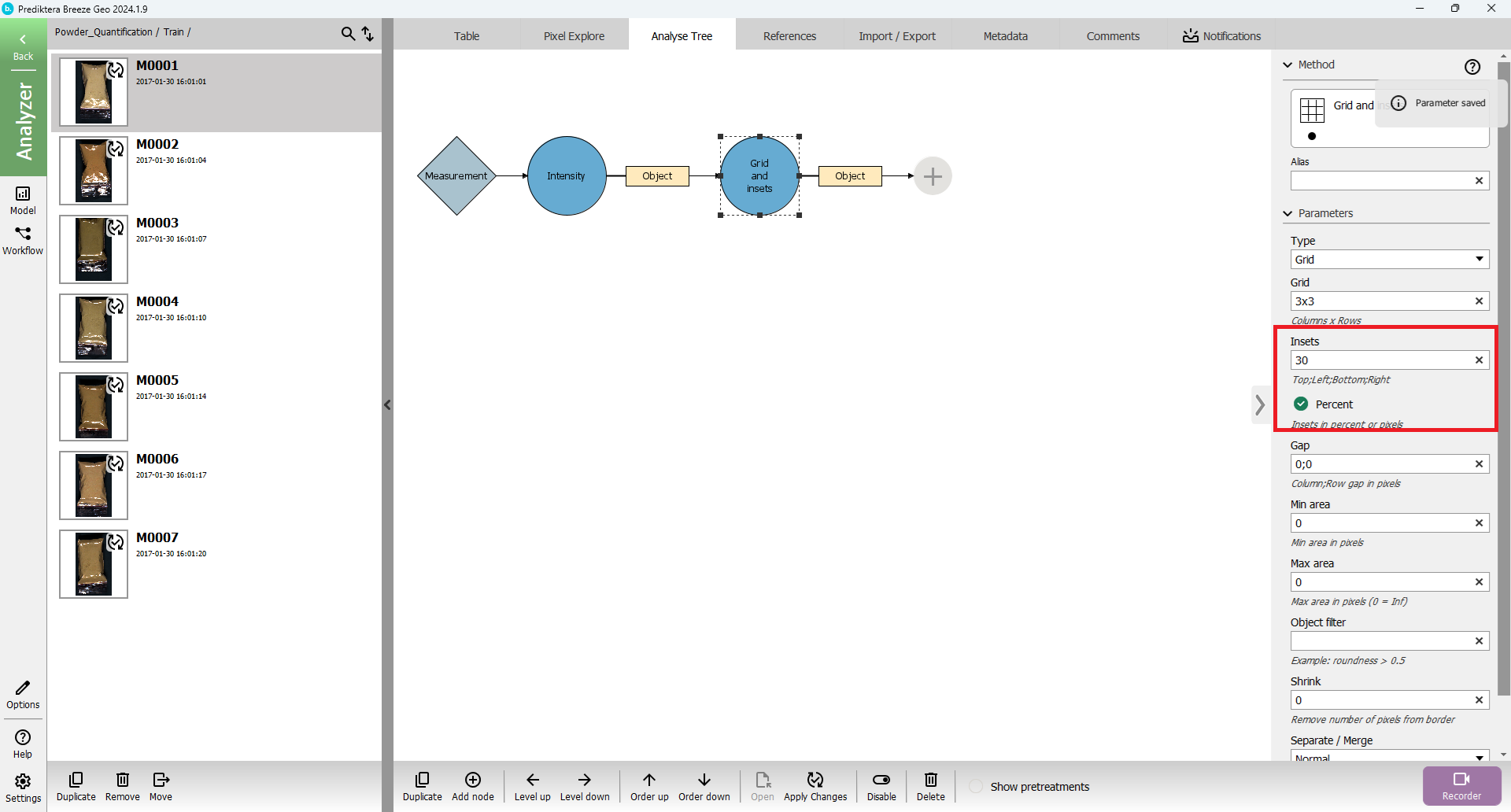Collapse the Parameters section
The image size is (1511, 812).
pyautogui.click(x=1288, y=213)
